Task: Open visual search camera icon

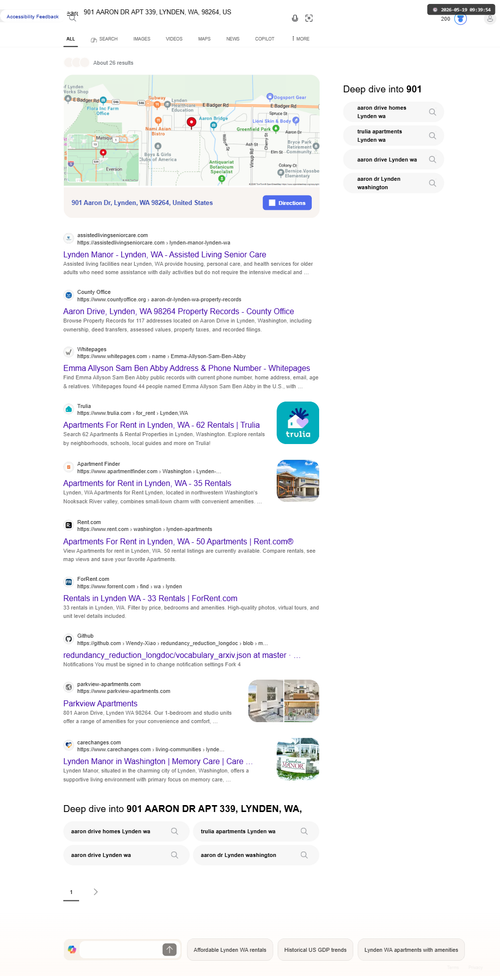Action: point(309,18)
